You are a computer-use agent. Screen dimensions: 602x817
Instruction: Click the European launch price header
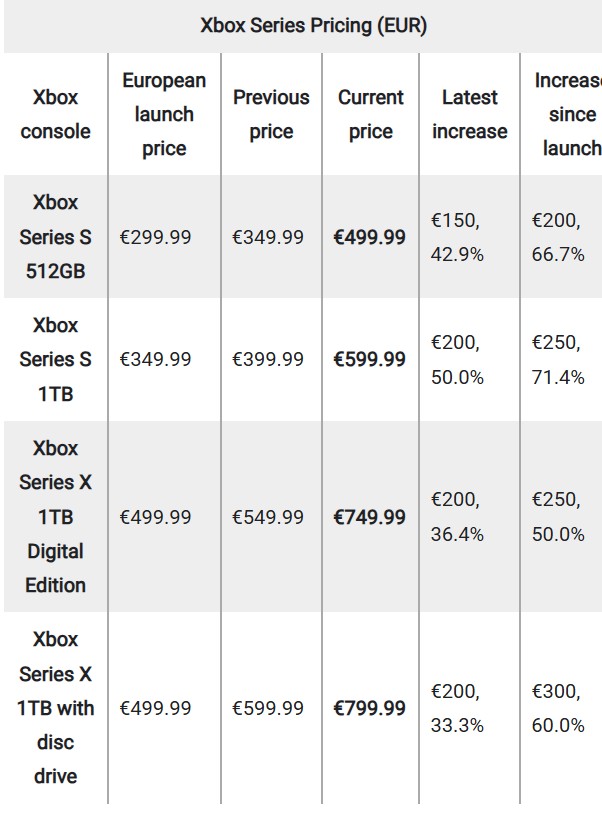[x=164, y=114]
